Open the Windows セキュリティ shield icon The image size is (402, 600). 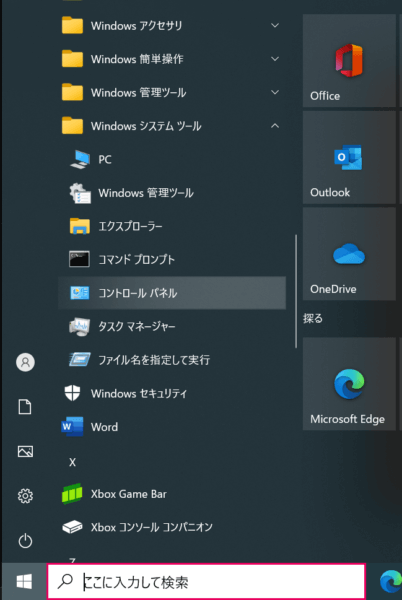(x=72, y=393)
